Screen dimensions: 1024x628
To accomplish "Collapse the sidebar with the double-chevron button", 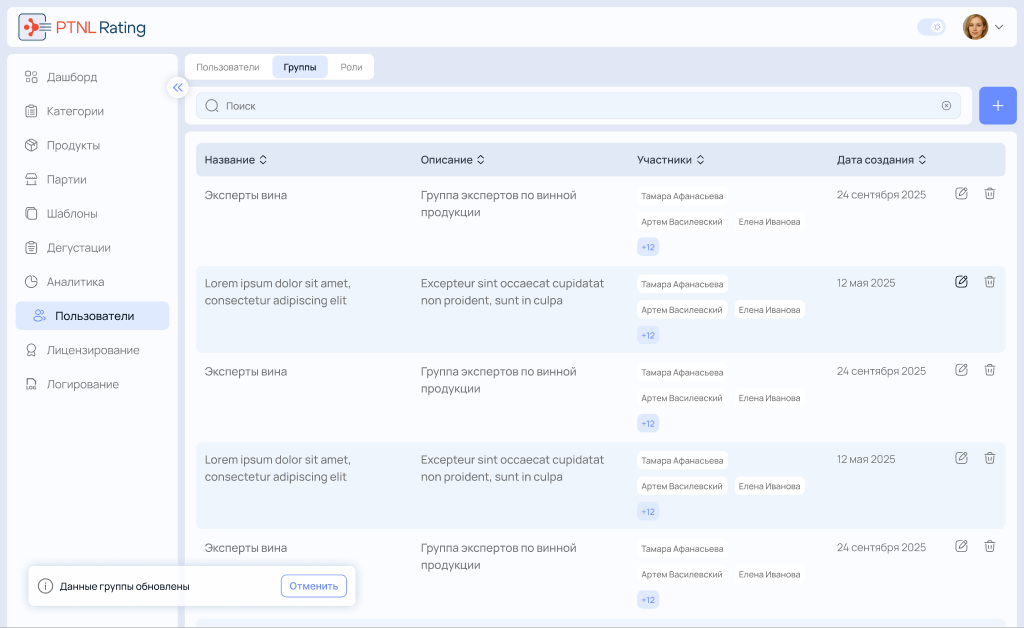I will click(x=178, y=87).
